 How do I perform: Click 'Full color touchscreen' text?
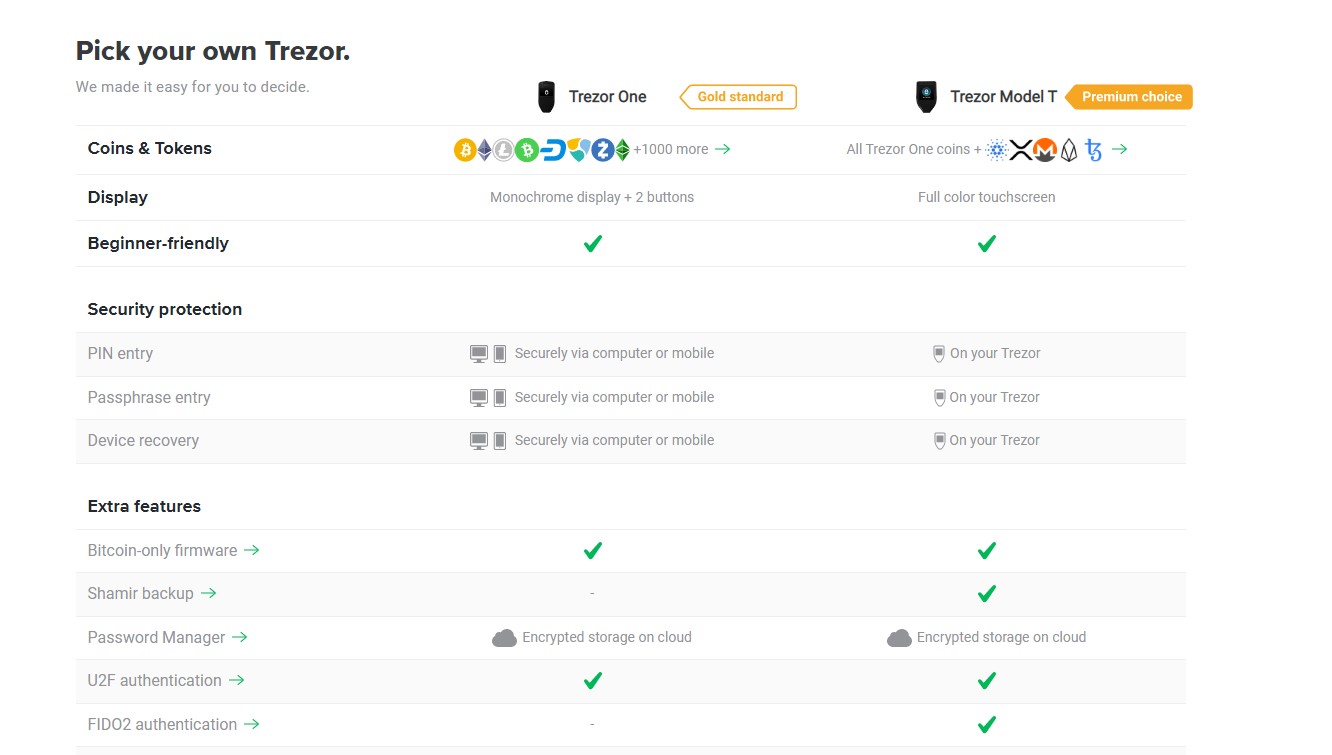[x=986, y=197]
